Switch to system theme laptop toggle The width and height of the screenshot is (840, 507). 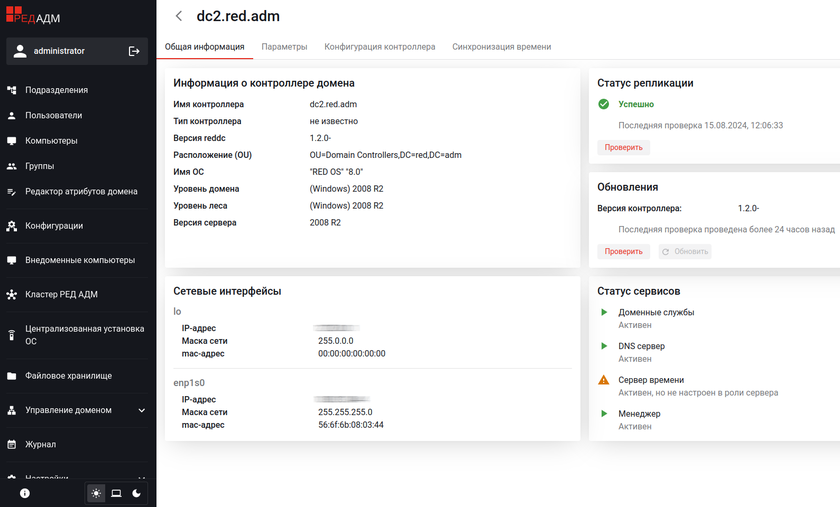tap(116, 493)
